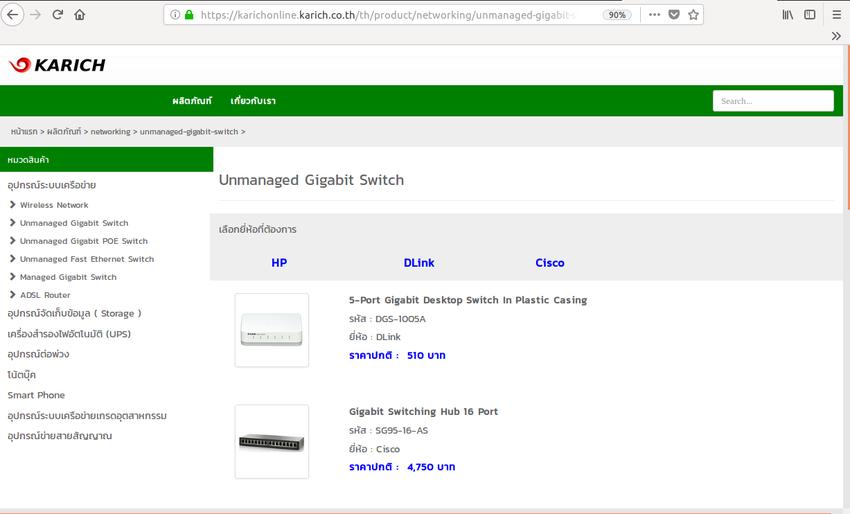Reload the current page
This screenshot has width=850, height=514.
coord(57,15)
